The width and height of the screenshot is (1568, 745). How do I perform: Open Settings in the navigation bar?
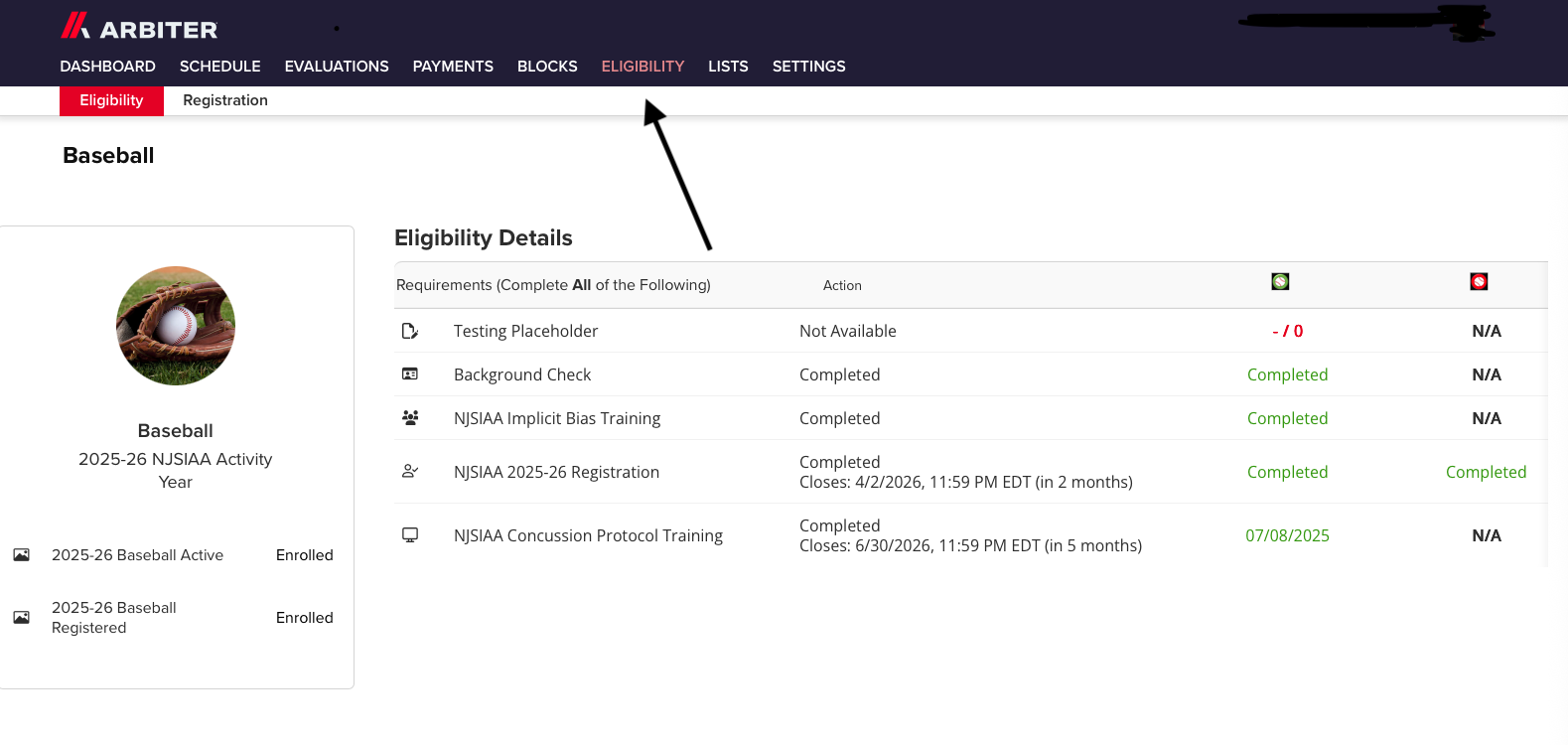tap(808, 67)
